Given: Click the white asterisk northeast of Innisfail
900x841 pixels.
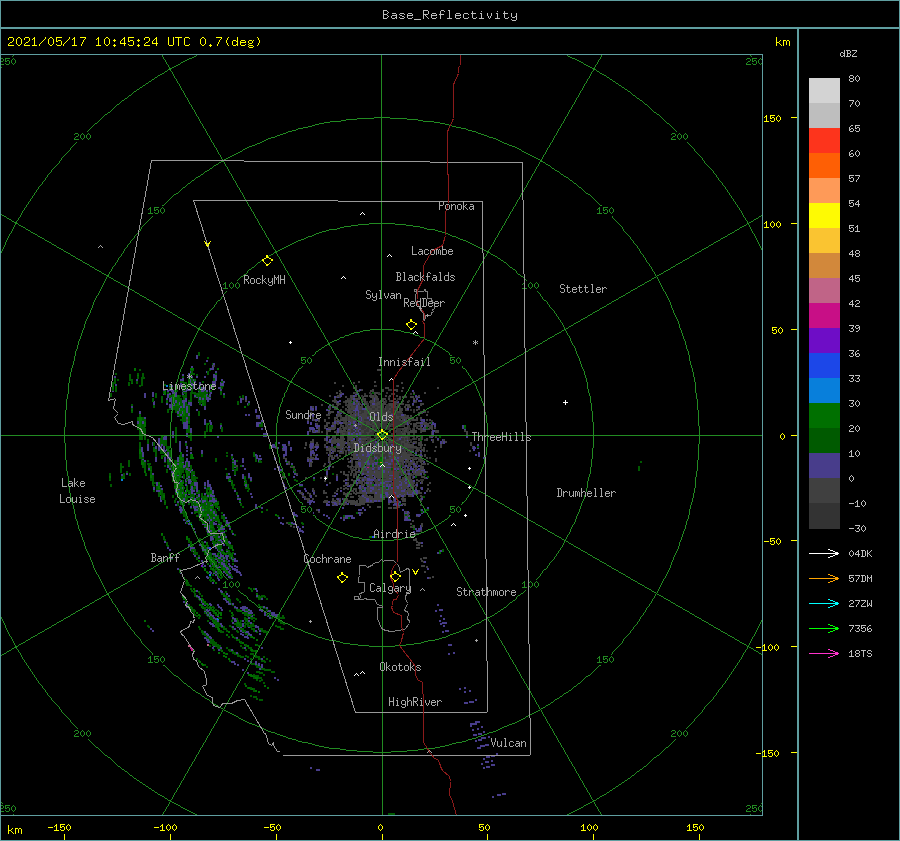Looking at the screenshot, I should click(x=475, y=343).
